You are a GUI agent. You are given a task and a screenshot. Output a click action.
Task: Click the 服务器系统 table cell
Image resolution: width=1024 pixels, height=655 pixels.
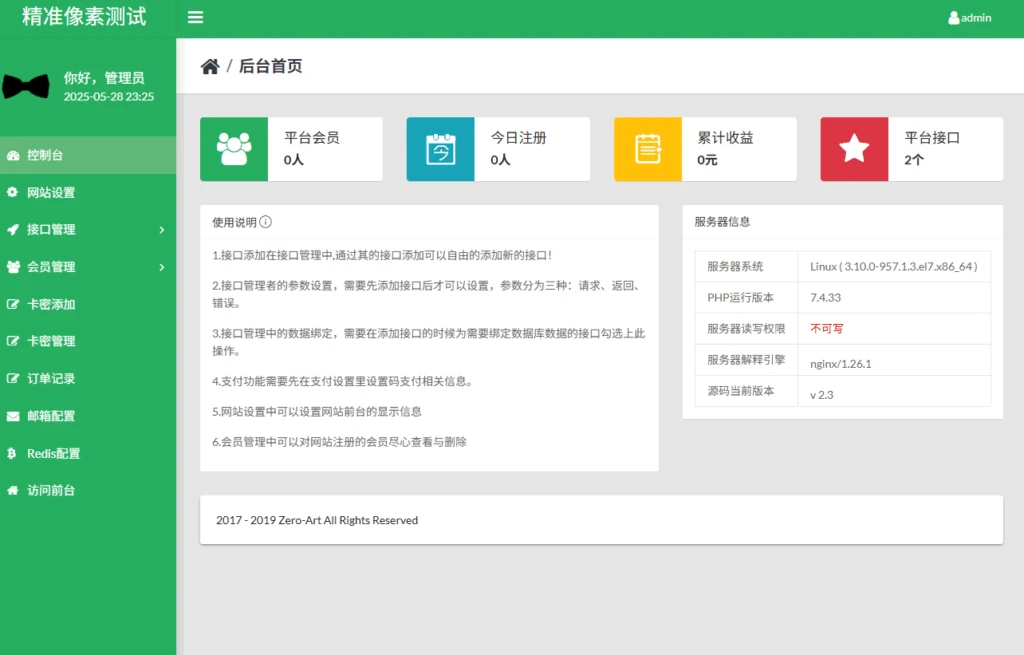click(746, 266)
